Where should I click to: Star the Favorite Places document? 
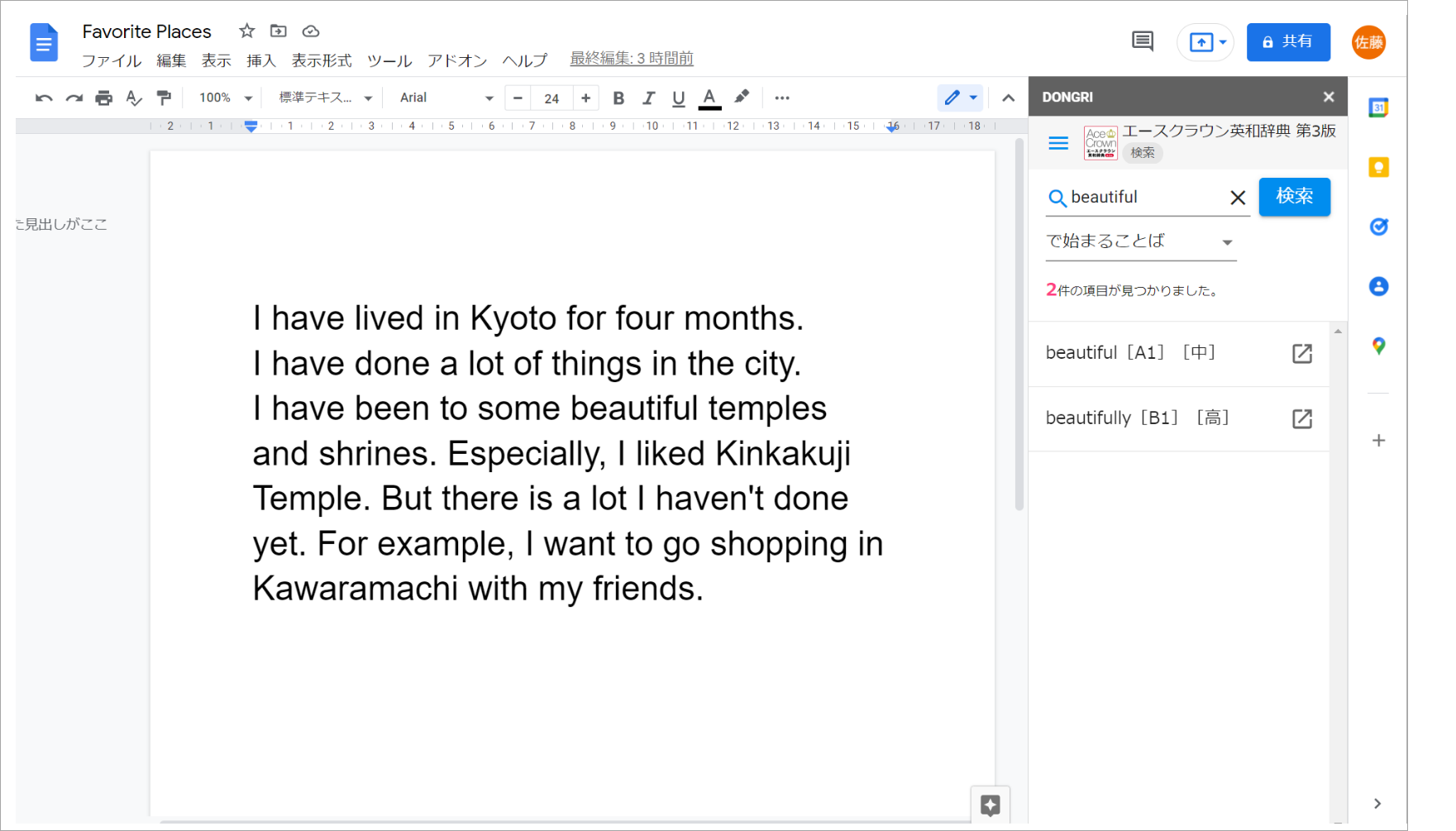246,31
